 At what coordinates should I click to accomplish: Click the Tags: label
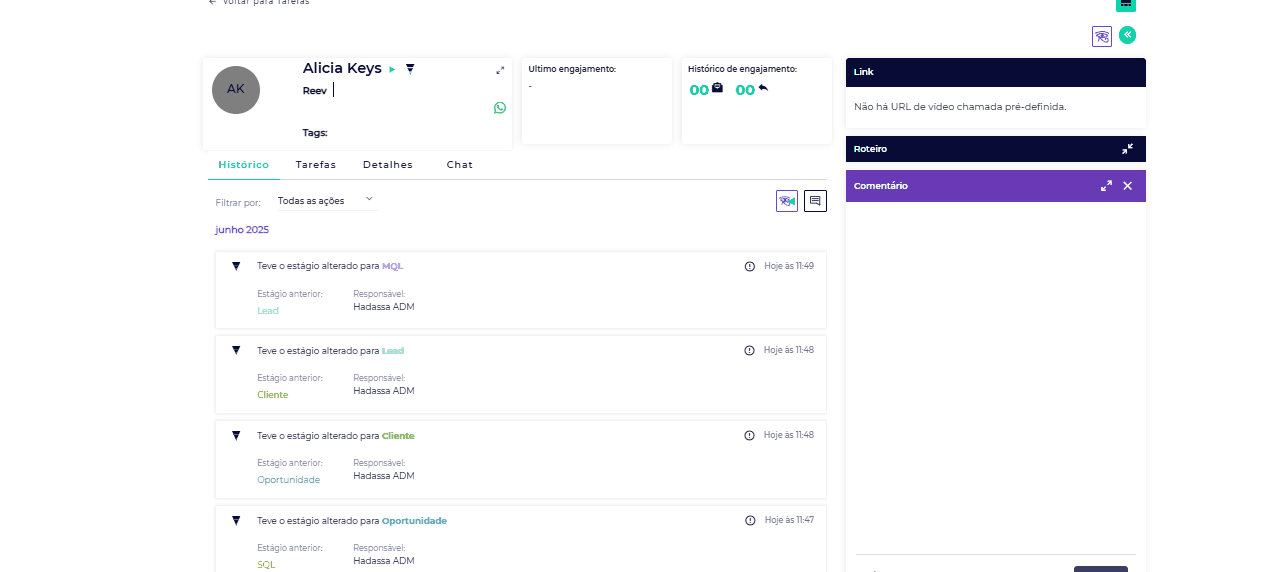315,133
